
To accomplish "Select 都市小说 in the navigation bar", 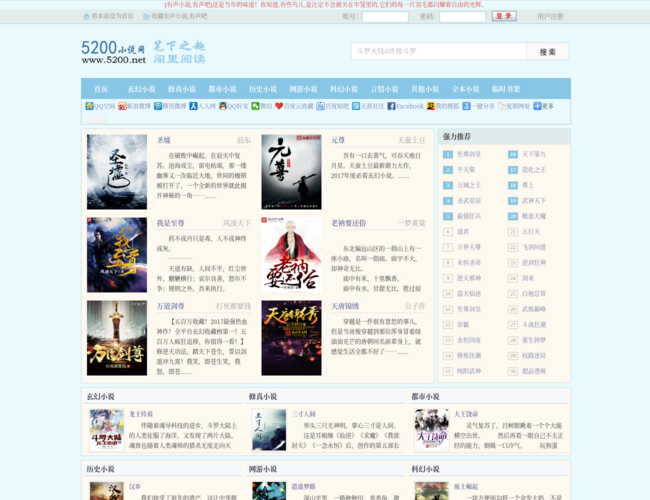I will tap(223, 89).
